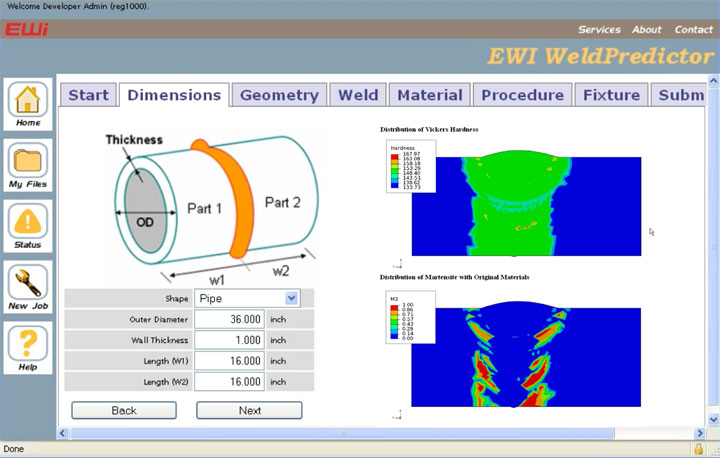Click the Outer Diameter input field

pos(229,319)
